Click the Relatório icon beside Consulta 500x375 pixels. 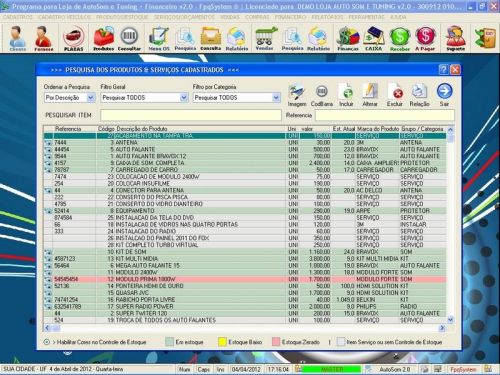pyautogui.click(x=237, y=38)
